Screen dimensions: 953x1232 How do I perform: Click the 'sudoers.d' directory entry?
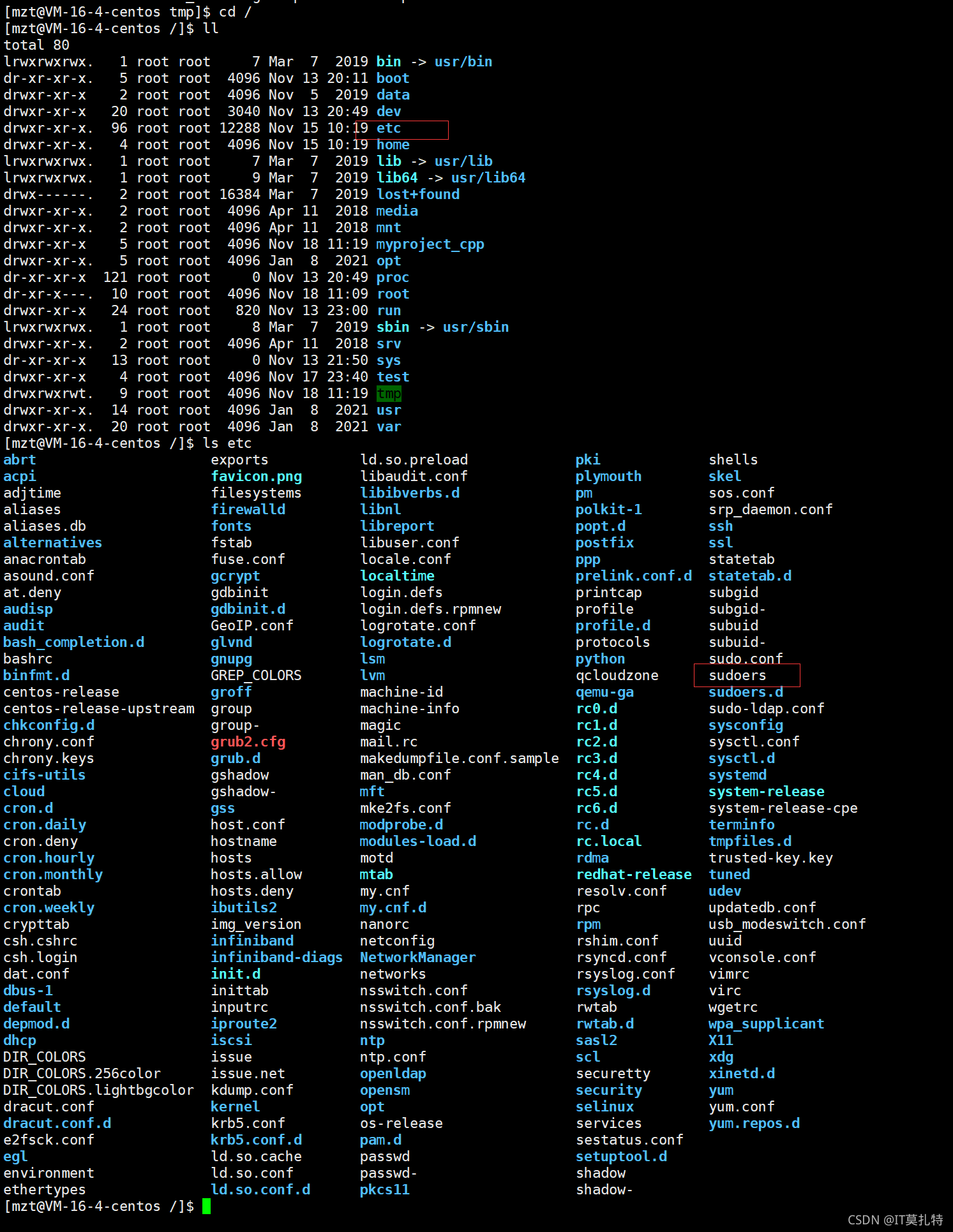tap(746, 692)
